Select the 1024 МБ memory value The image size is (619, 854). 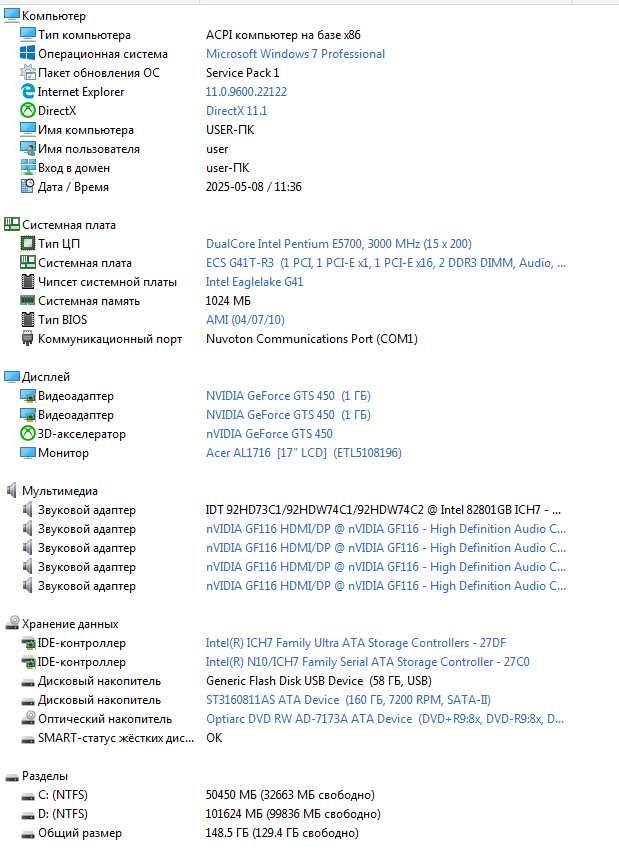228,301
